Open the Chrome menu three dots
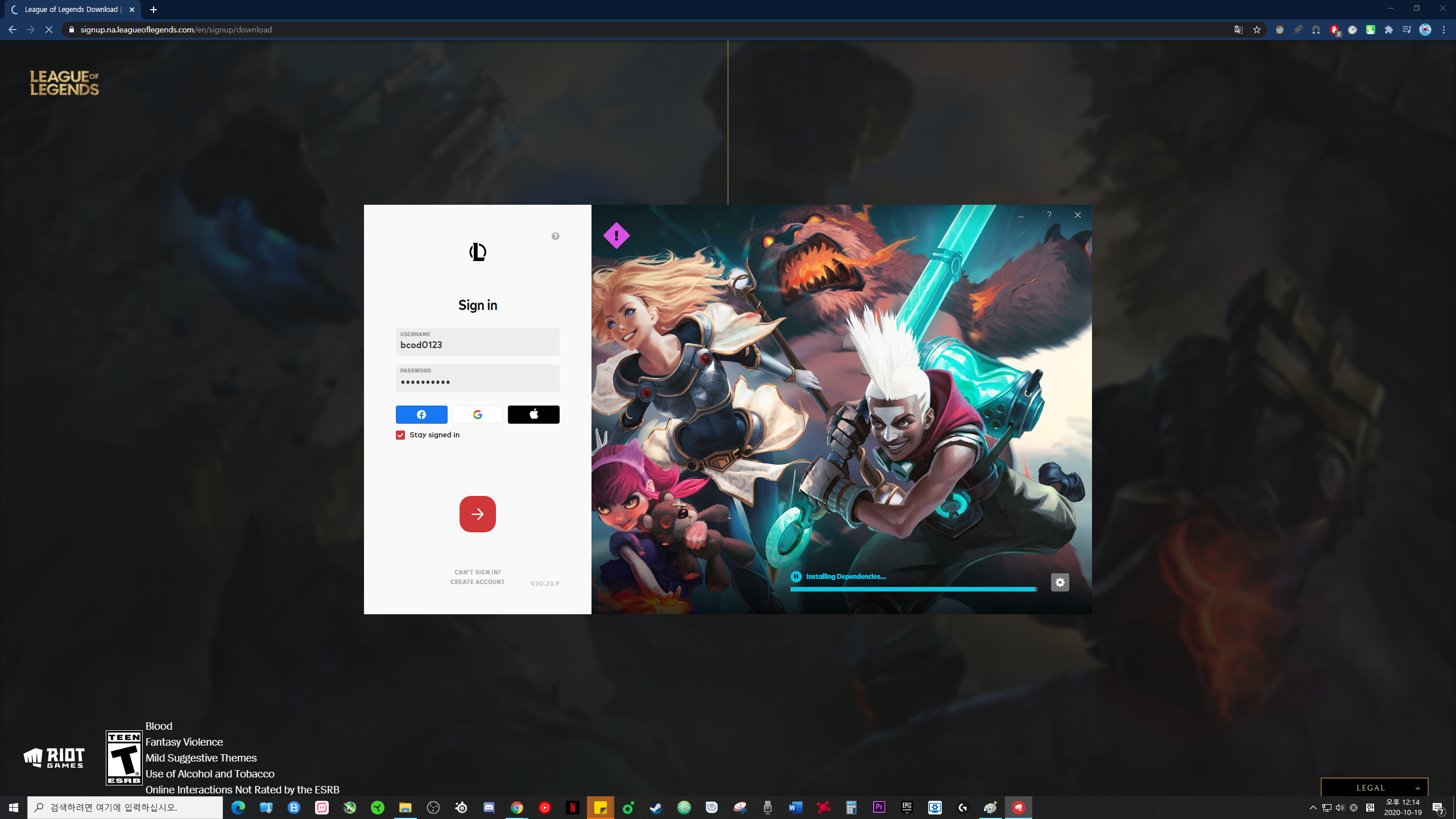Viewport: 1456px width, 819px height. click(1443, 30)
